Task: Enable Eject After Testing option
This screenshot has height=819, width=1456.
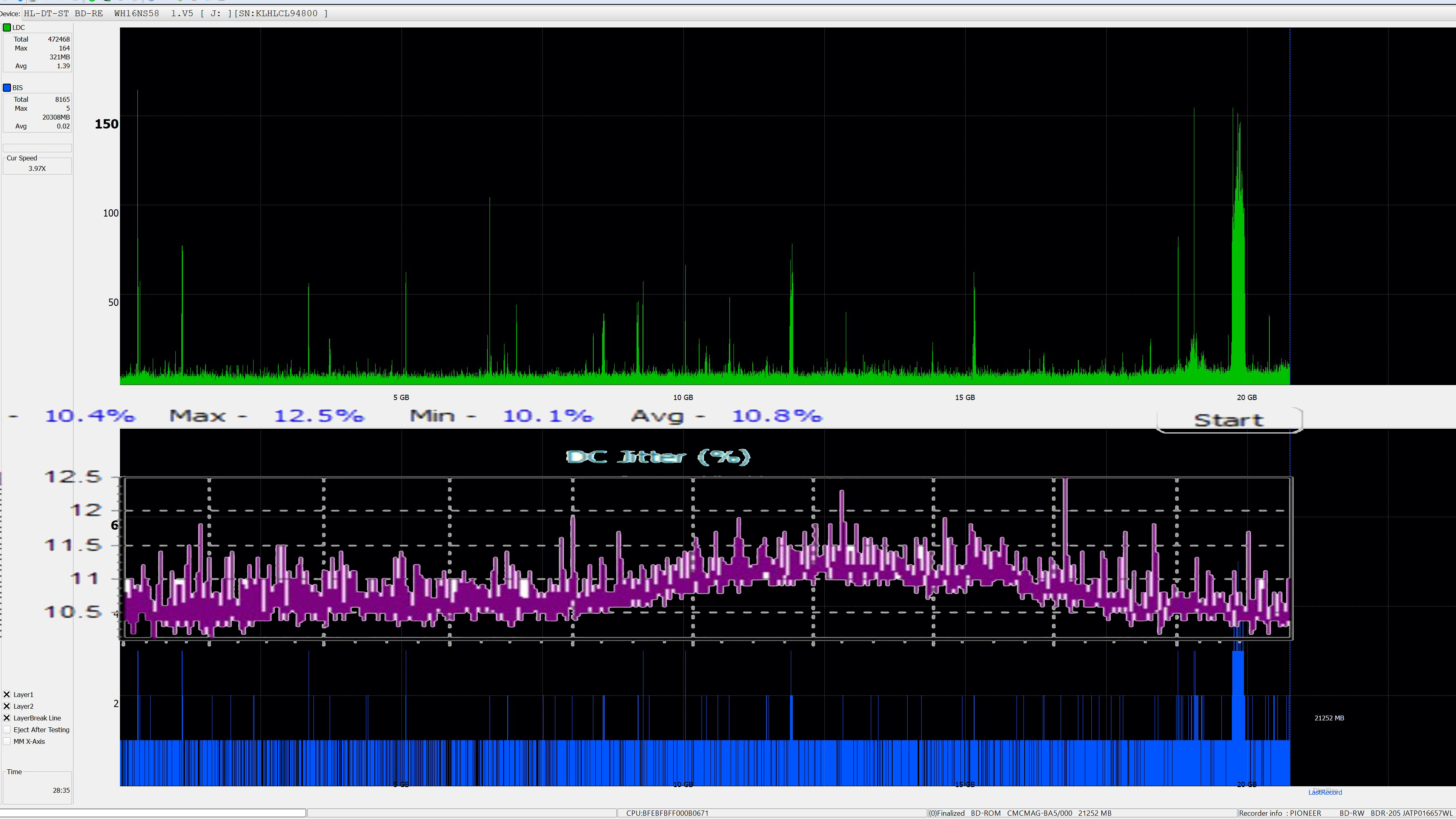Action: click(x=7, y=730)
